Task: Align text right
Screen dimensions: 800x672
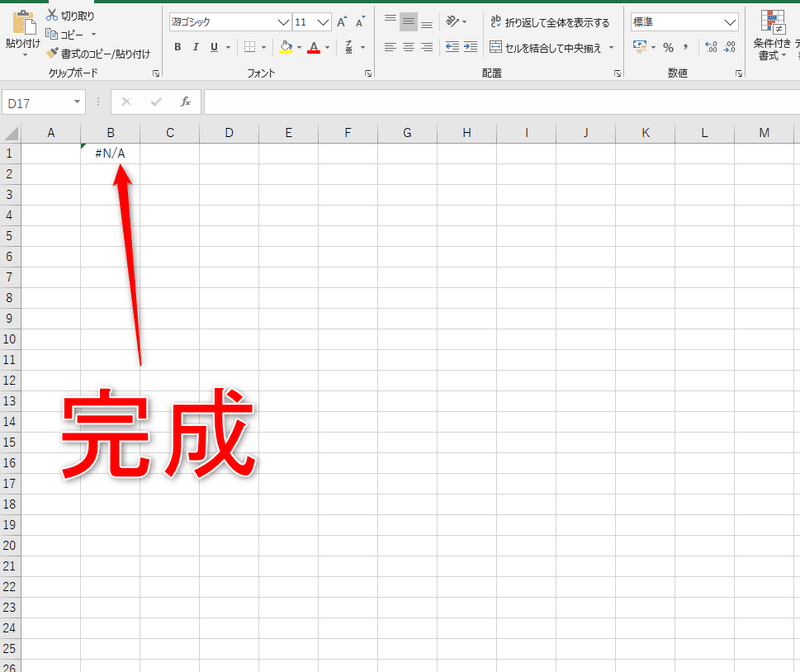Action: point(427,47)
